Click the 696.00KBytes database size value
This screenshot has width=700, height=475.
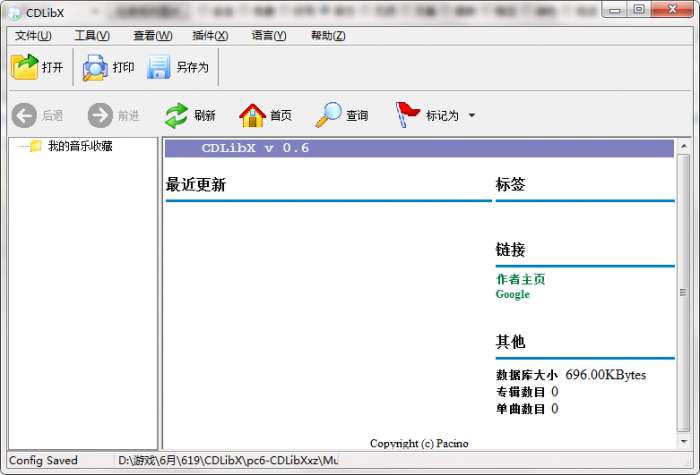(605, 375)
